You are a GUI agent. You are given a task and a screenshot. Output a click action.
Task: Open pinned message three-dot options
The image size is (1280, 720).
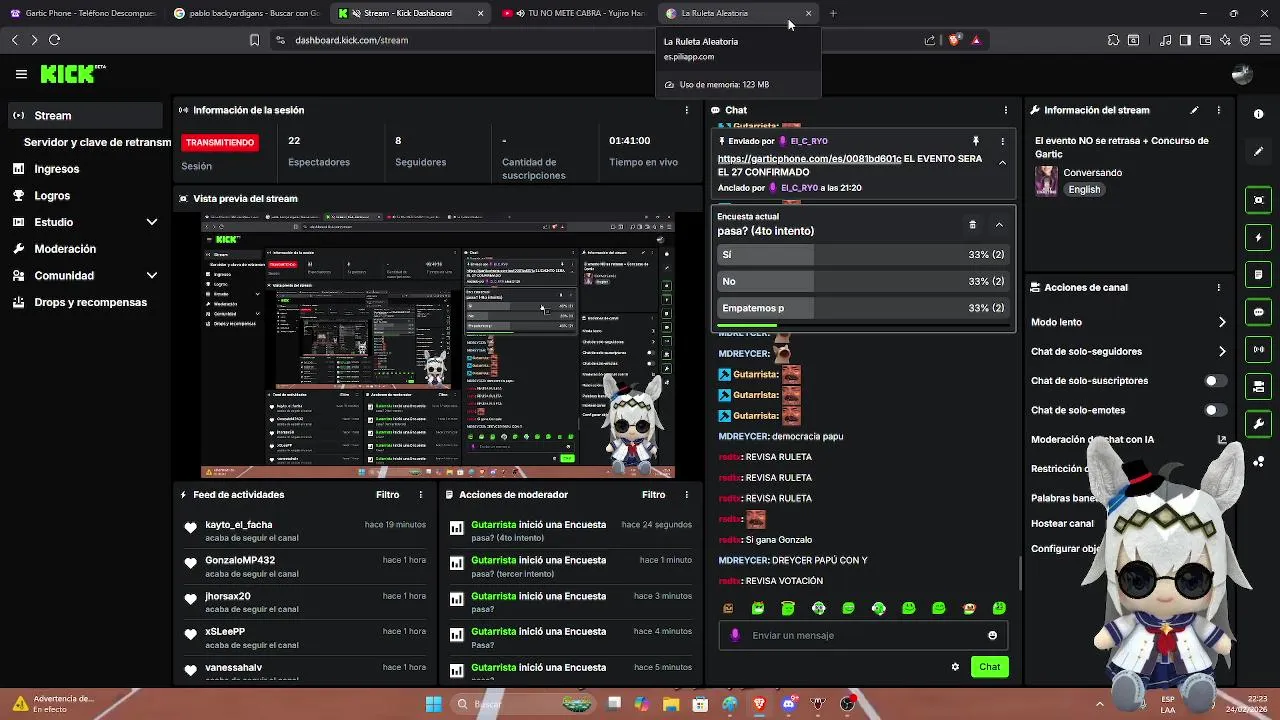pos(1002,141)
